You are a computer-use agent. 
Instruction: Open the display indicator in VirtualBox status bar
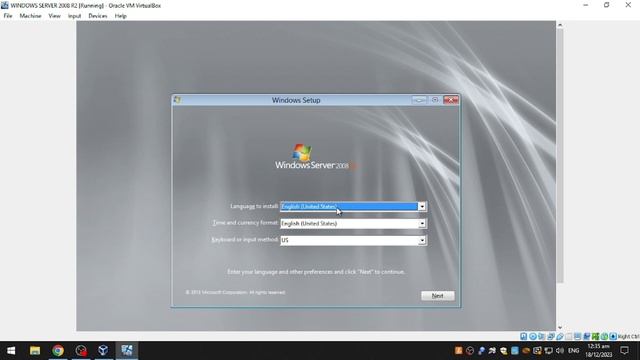point(578,336)
